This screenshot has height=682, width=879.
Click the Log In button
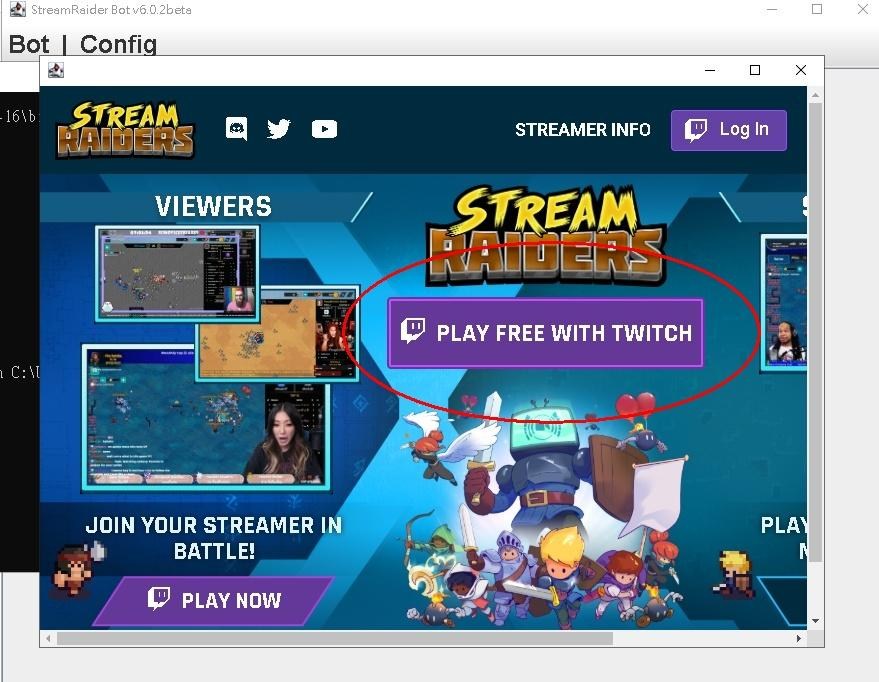pos(729,130)
